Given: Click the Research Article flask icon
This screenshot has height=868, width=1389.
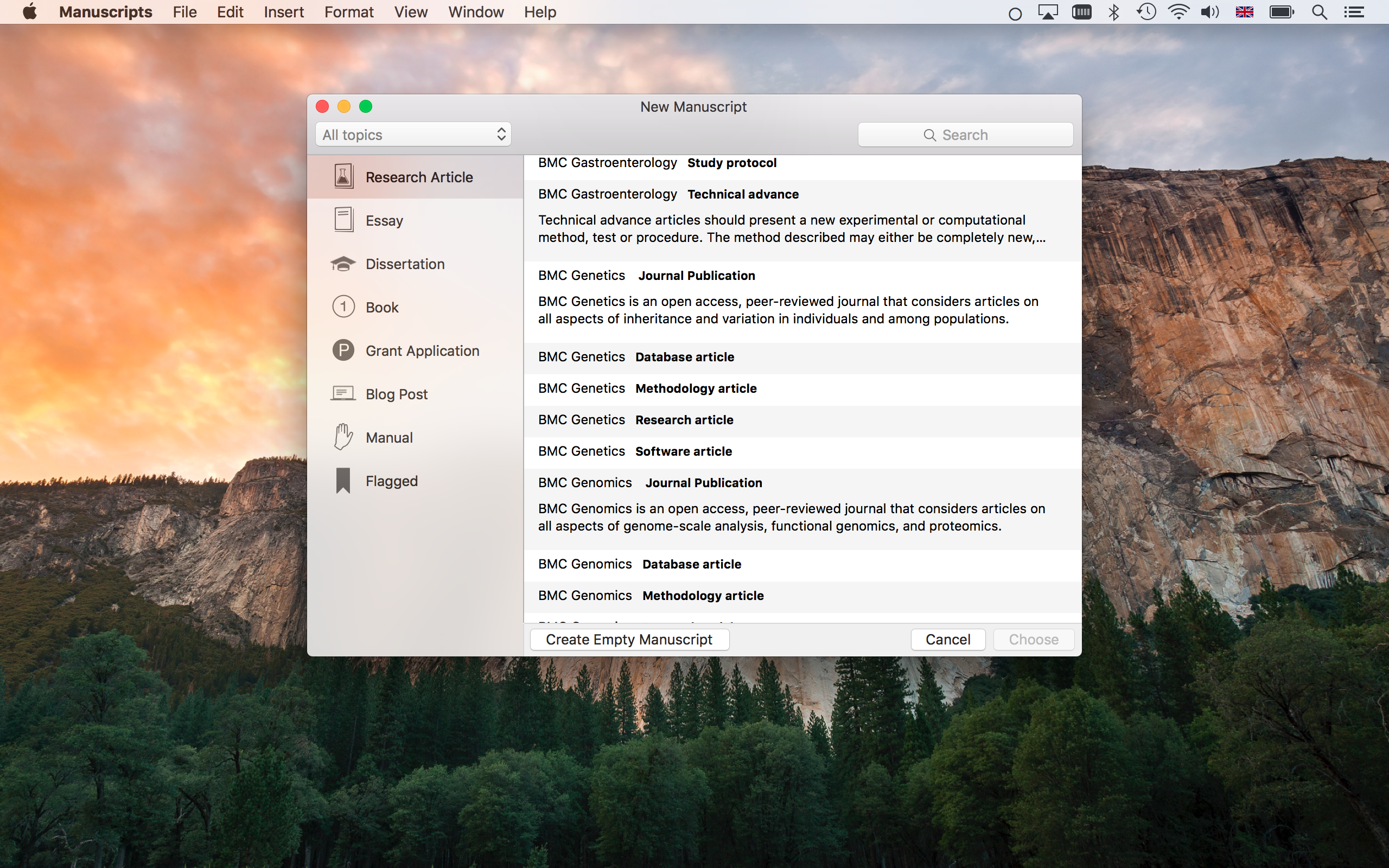Looking at the screenshot, I should [x=343, y=176].
